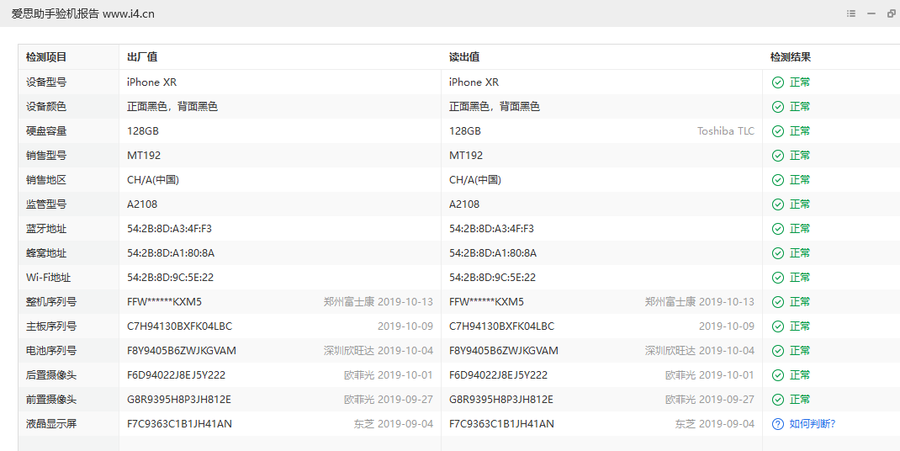Screen dimensions: 900x451
Task: Click factory value A2108 in 出厂值 column
Action: tap(142, 204)
